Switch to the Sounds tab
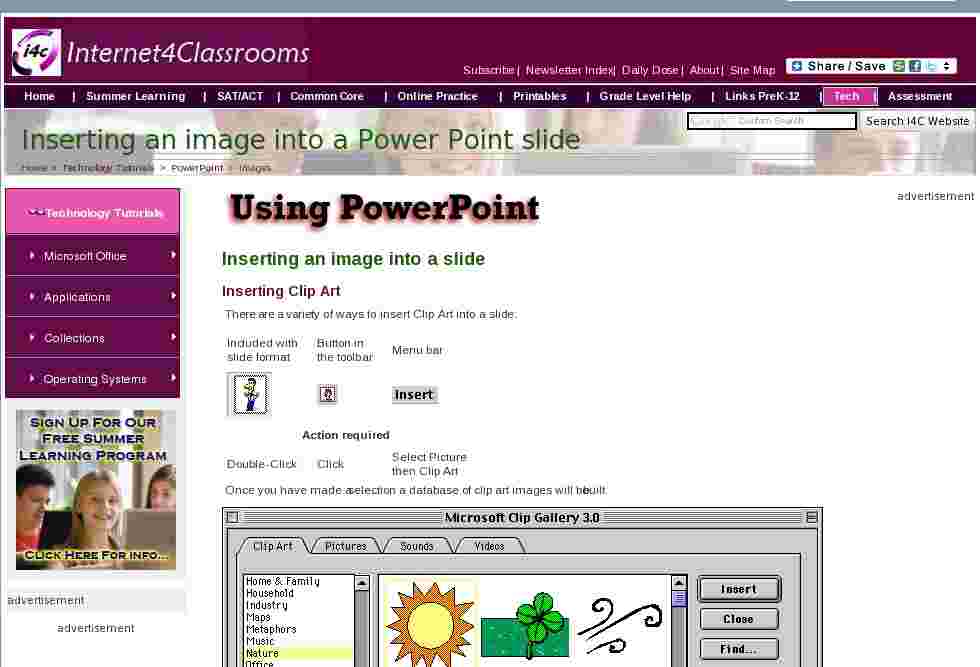Image resolution: width=980 pixels, height=667 pixels. 417,546
